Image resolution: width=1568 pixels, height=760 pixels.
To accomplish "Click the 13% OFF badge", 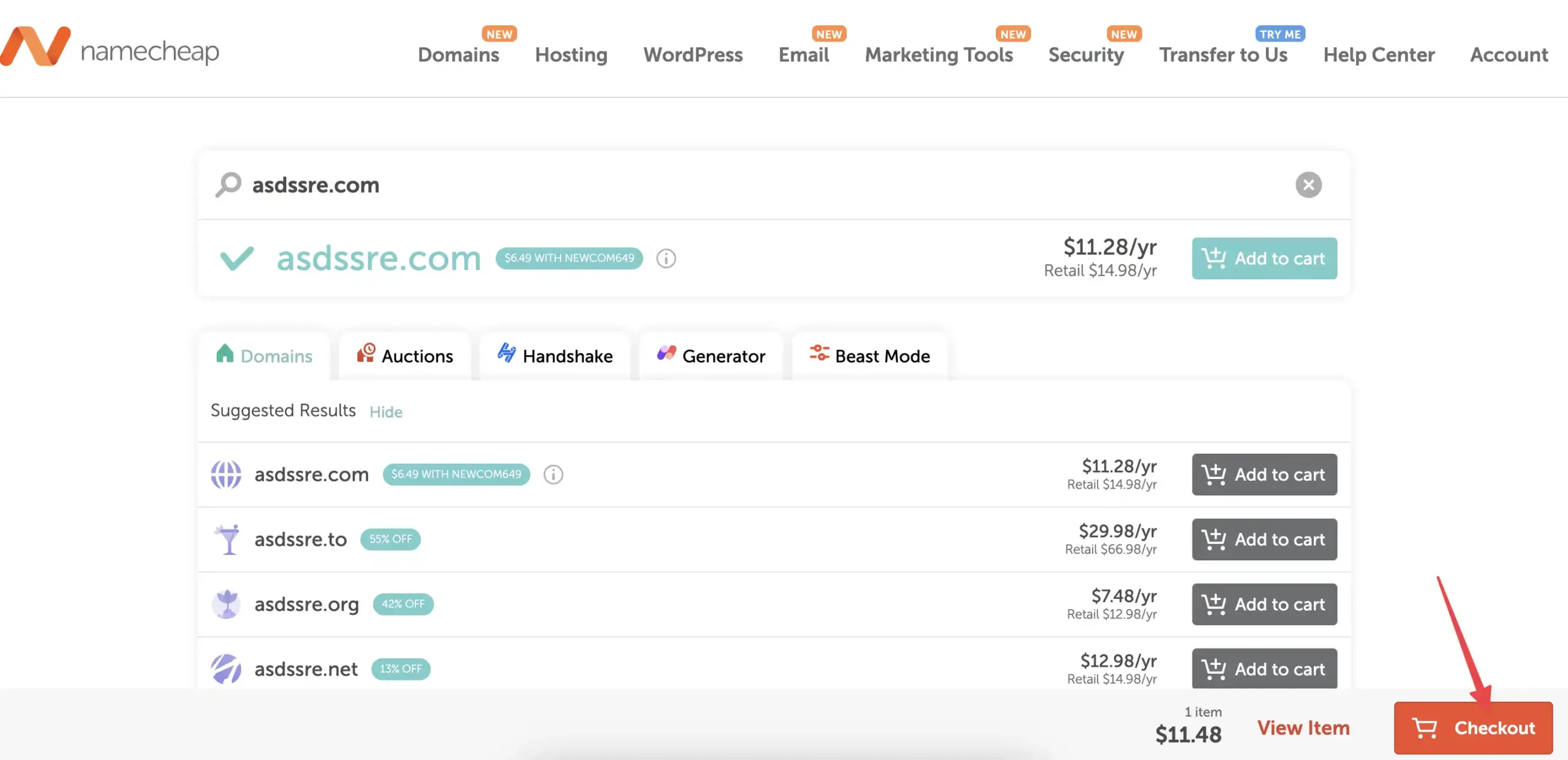I will coord(401,669).
